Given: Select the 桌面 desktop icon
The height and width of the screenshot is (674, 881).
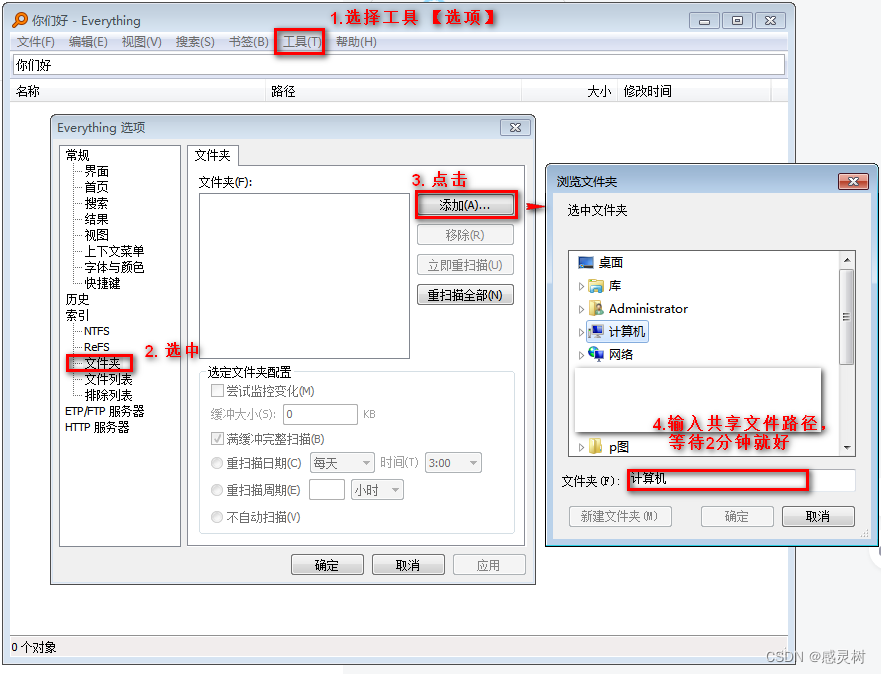Looking at the screenshot, I should [586, 262].
